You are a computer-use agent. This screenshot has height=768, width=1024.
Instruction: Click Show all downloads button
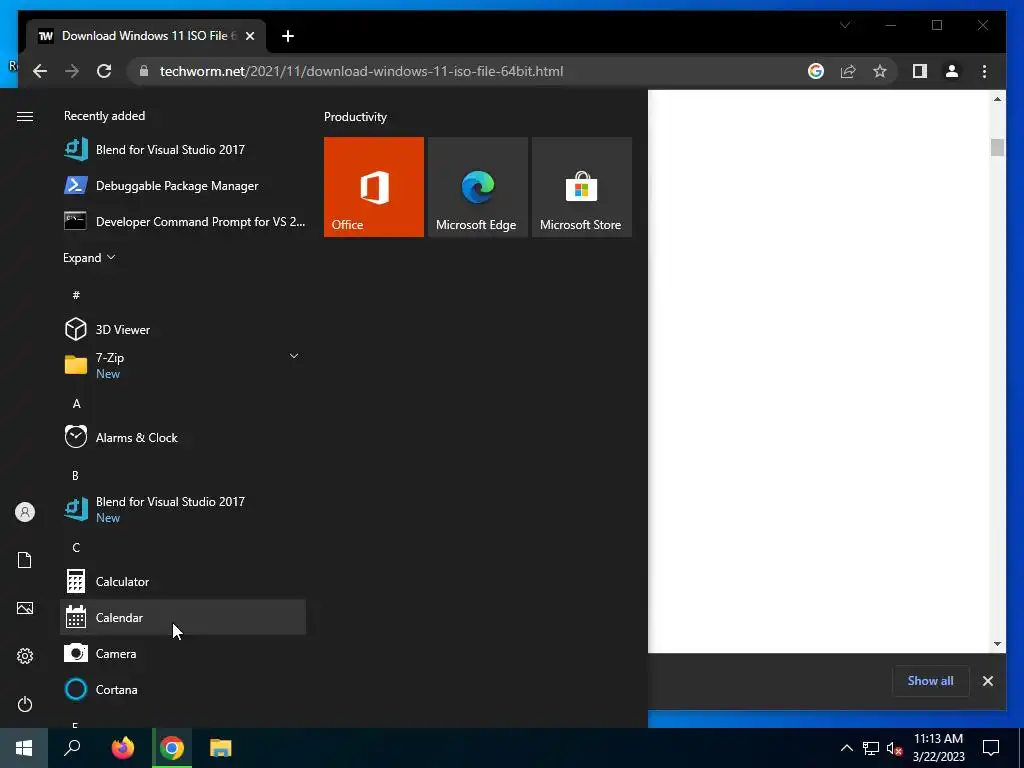point(930,680)
